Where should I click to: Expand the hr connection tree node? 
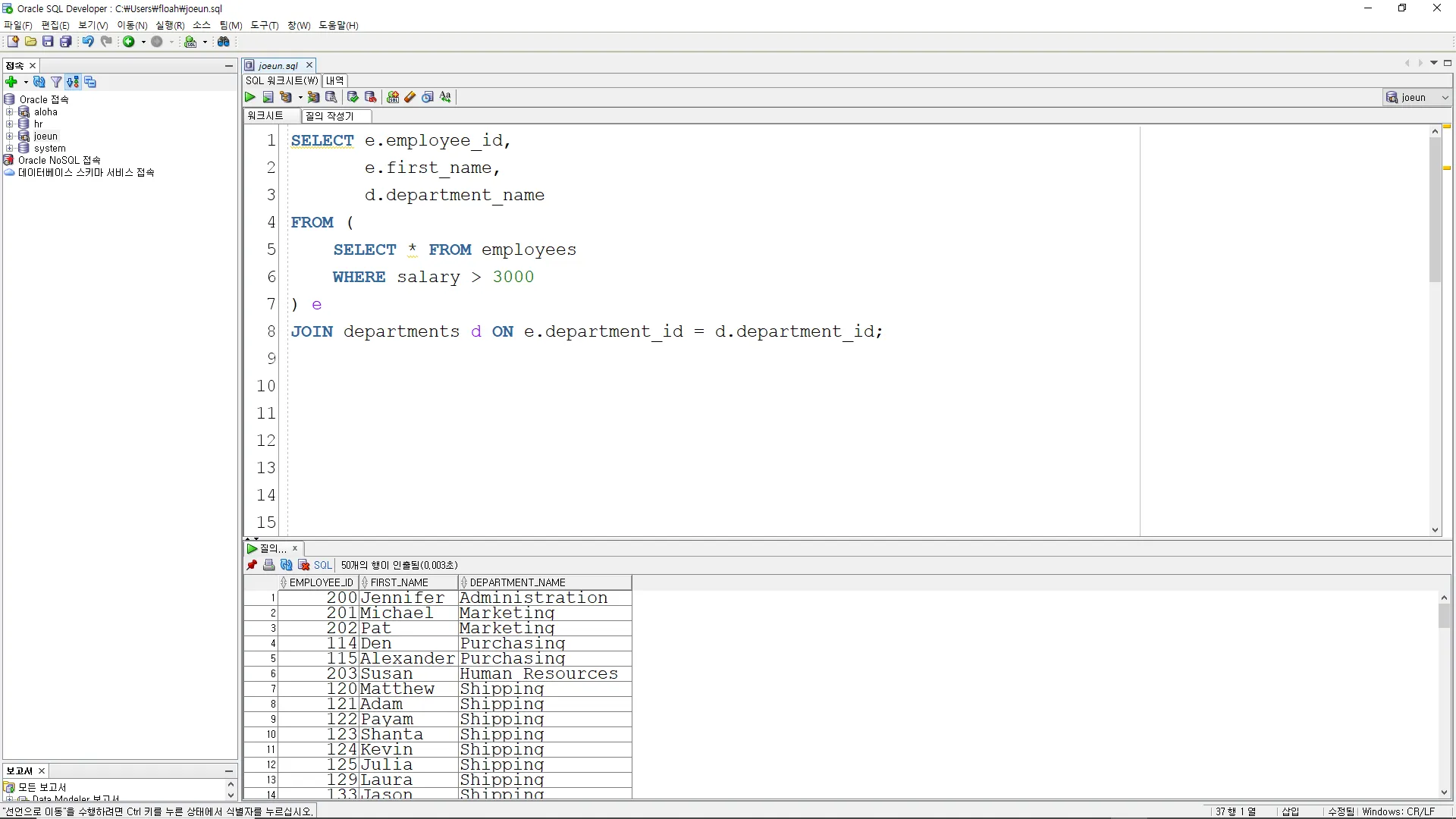click(x=10, y=124)
